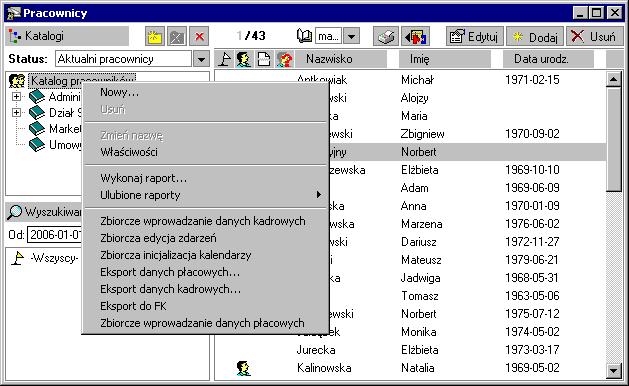Screen dimensions: 629x386
Task: Choose Eksport do FK
Action: point(205,306)
